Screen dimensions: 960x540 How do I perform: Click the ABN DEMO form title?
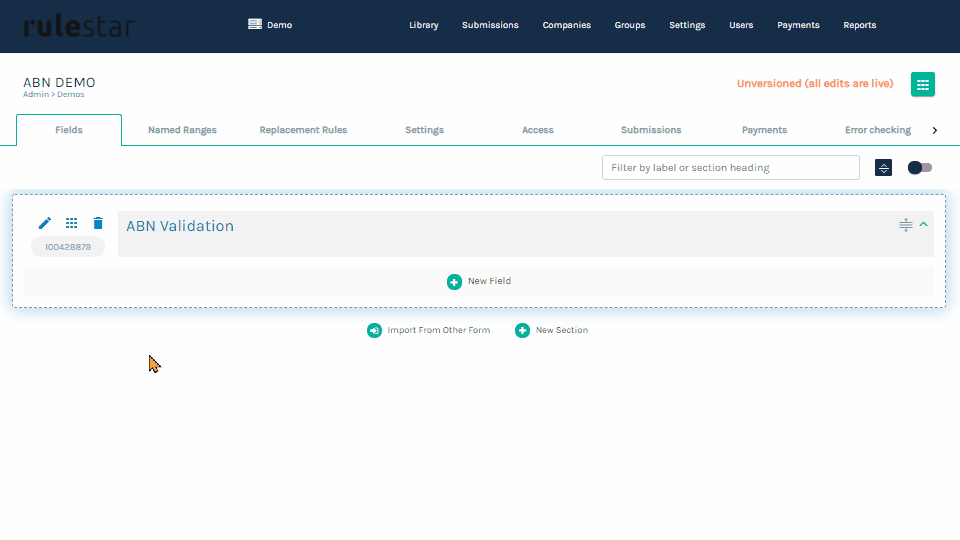(x=59, y=83)
